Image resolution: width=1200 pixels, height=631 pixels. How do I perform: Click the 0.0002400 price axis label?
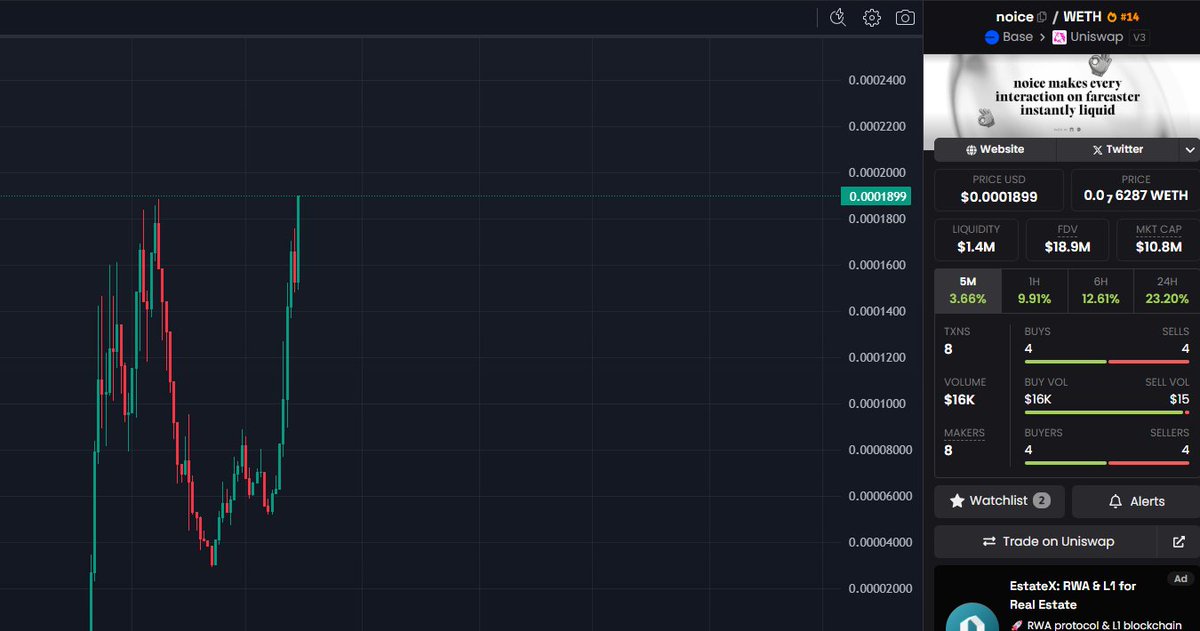877,80
